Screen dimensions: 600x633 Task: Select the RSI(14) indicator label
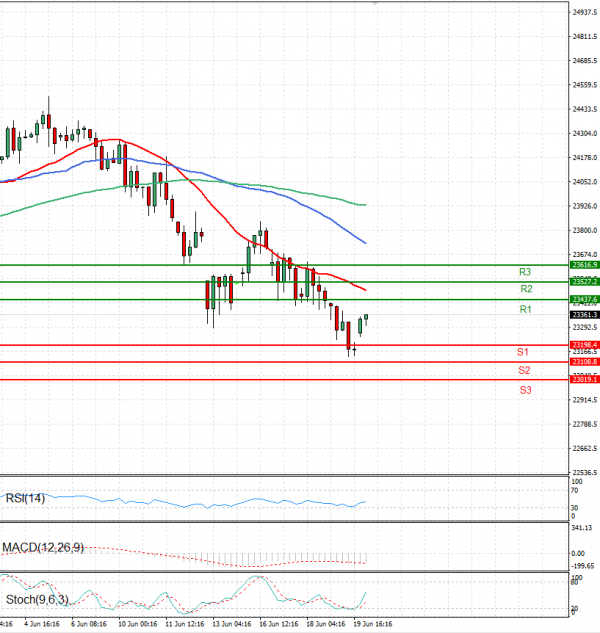point(25,498)
